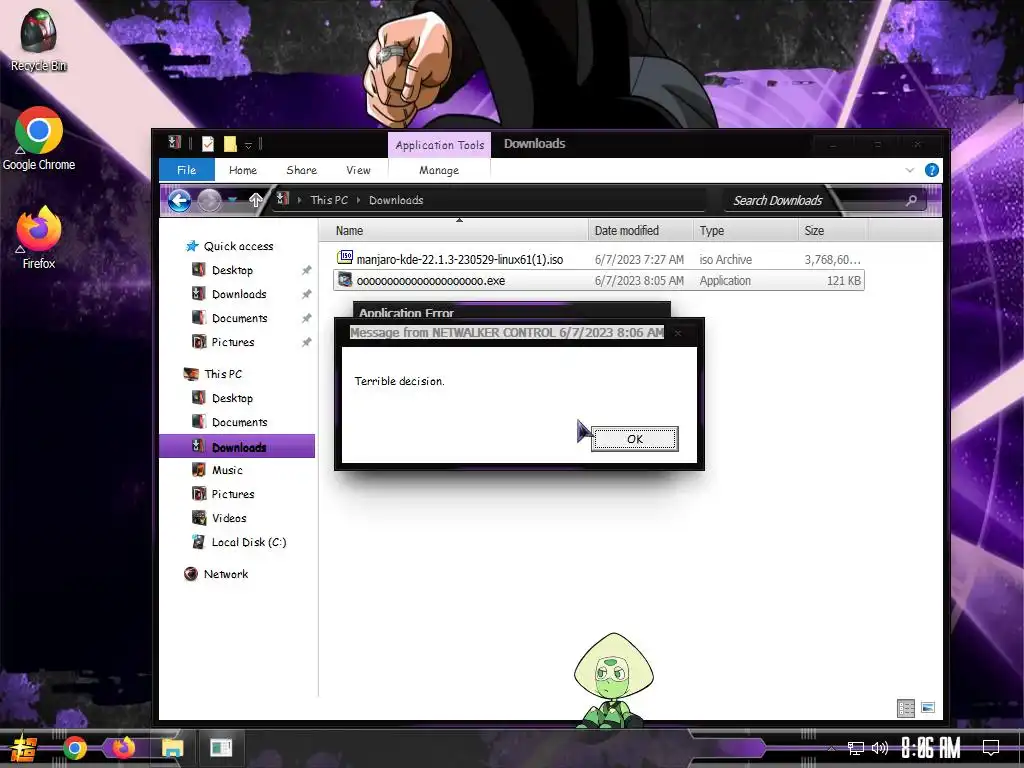Open File Explorer from the taskbar
Image resolution: width=1024 pixels, height=768 pixels.
pyautogui.click(x=172, y=748)
